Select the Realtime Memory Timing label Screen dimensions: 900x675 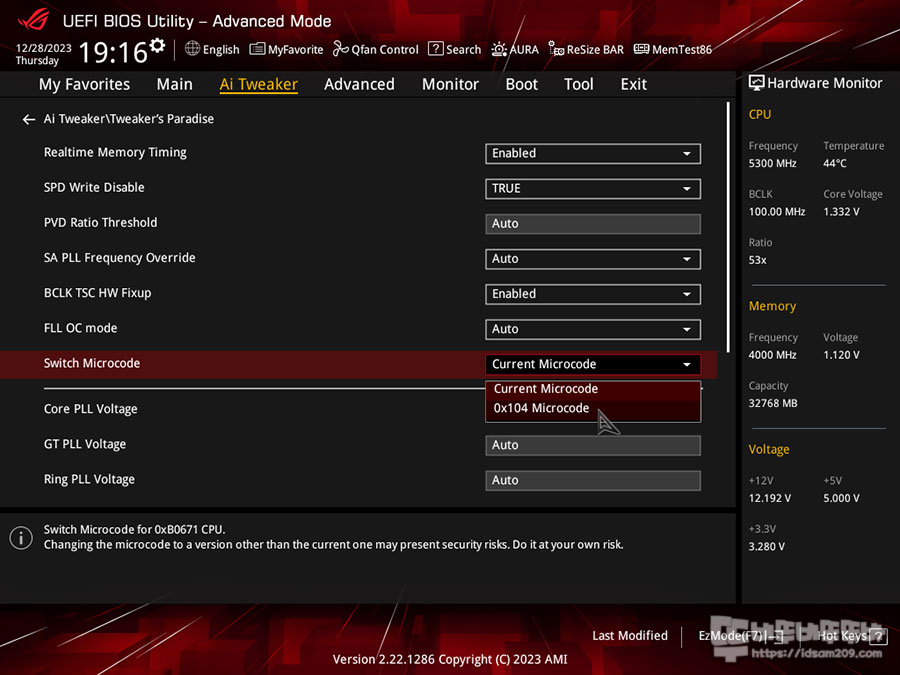click(115, 153)
